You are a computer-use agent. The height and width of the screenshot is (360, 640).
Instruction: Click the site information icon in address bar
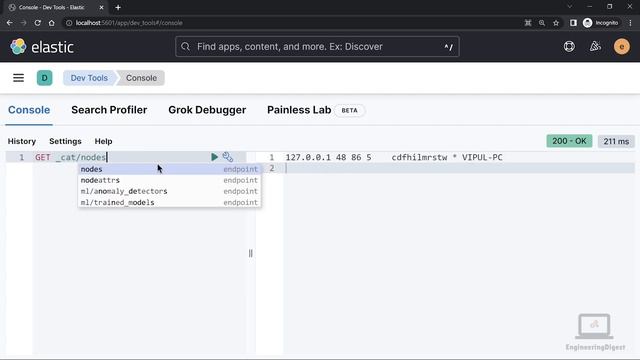[69, 23]
